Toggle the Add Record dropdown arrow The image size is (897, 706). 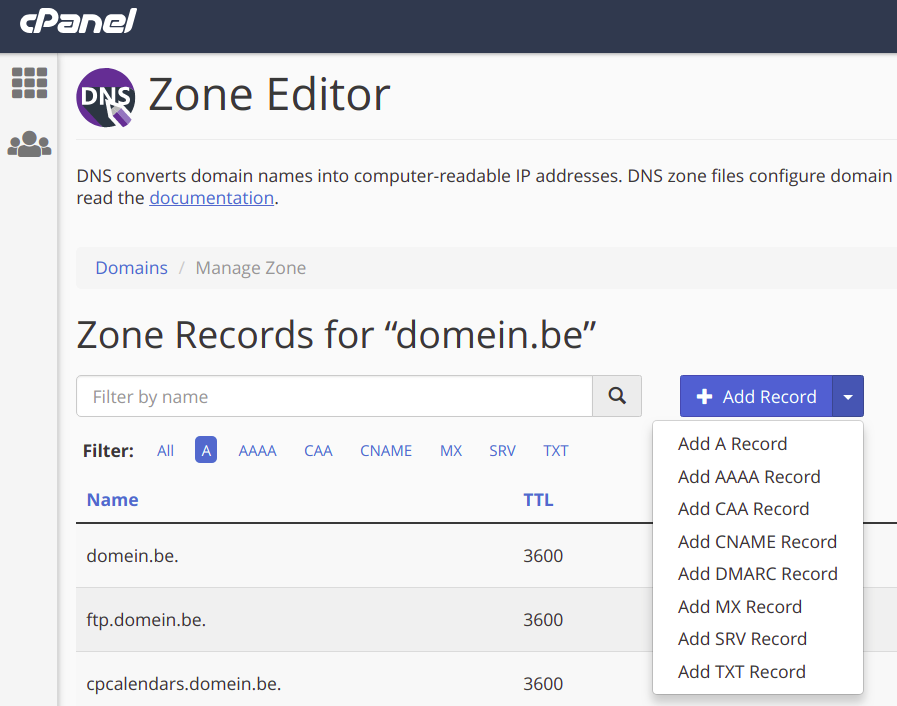(848, 396)
